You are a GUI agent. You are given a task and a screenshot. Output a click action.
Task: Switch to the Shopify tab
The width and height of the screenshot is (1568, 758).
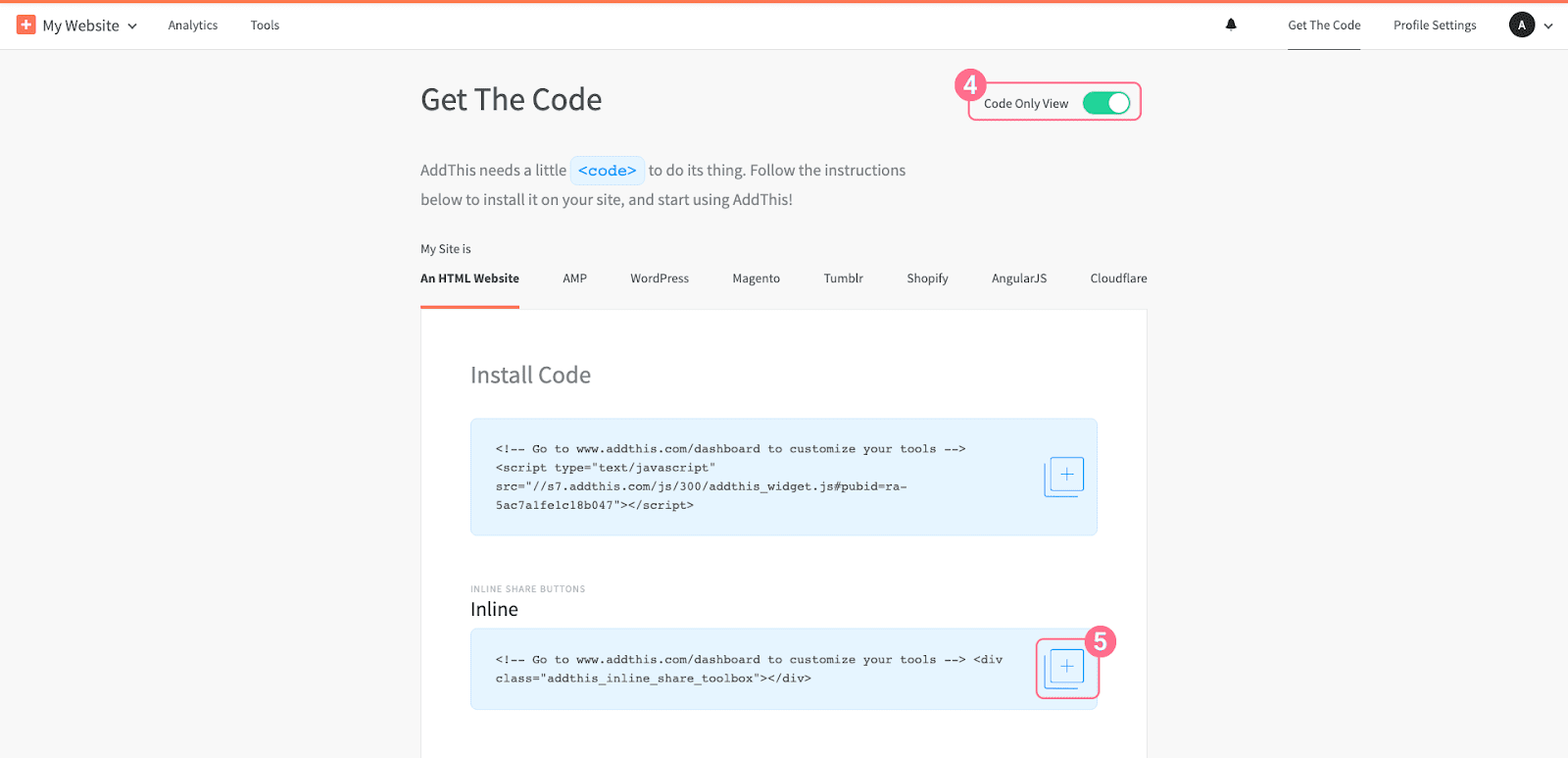(927, 278)
